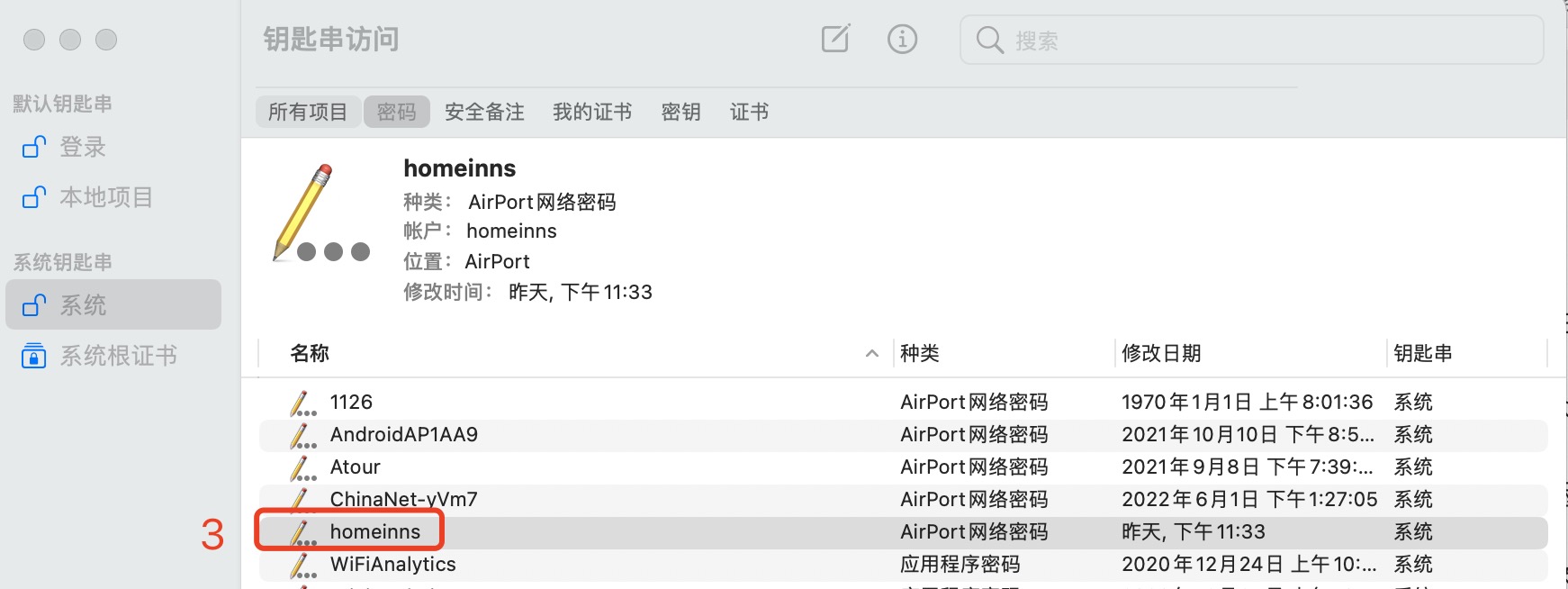Click the 应用程序密码 kind cell of WiFiAnalytics
Screen dimensions: 1568x589
click(x=960, y=564)
